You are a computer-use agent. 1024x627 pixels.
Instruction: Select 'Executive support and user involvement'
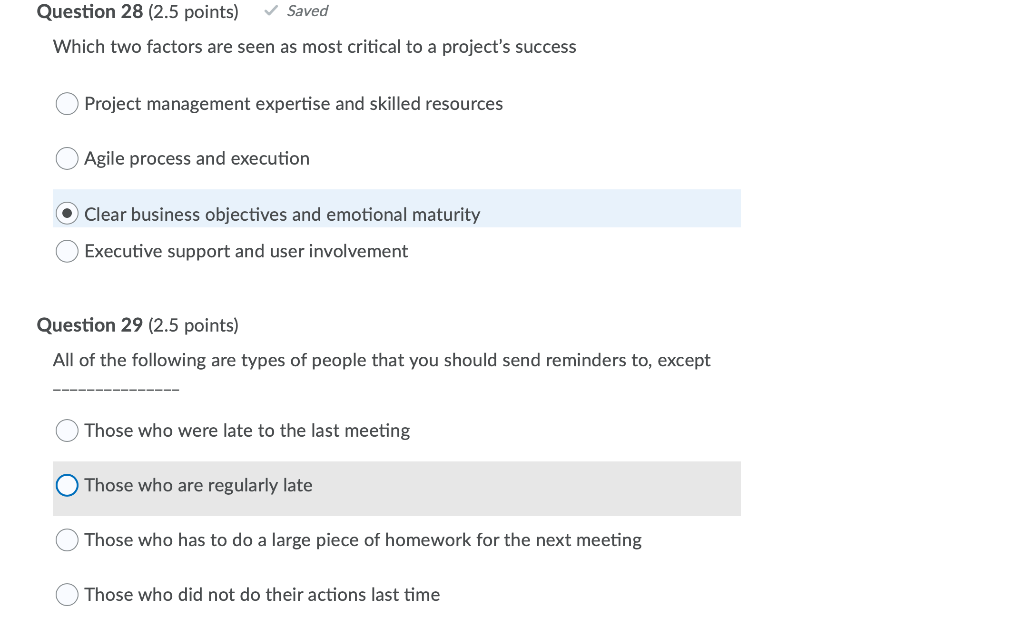pos(66,251)
